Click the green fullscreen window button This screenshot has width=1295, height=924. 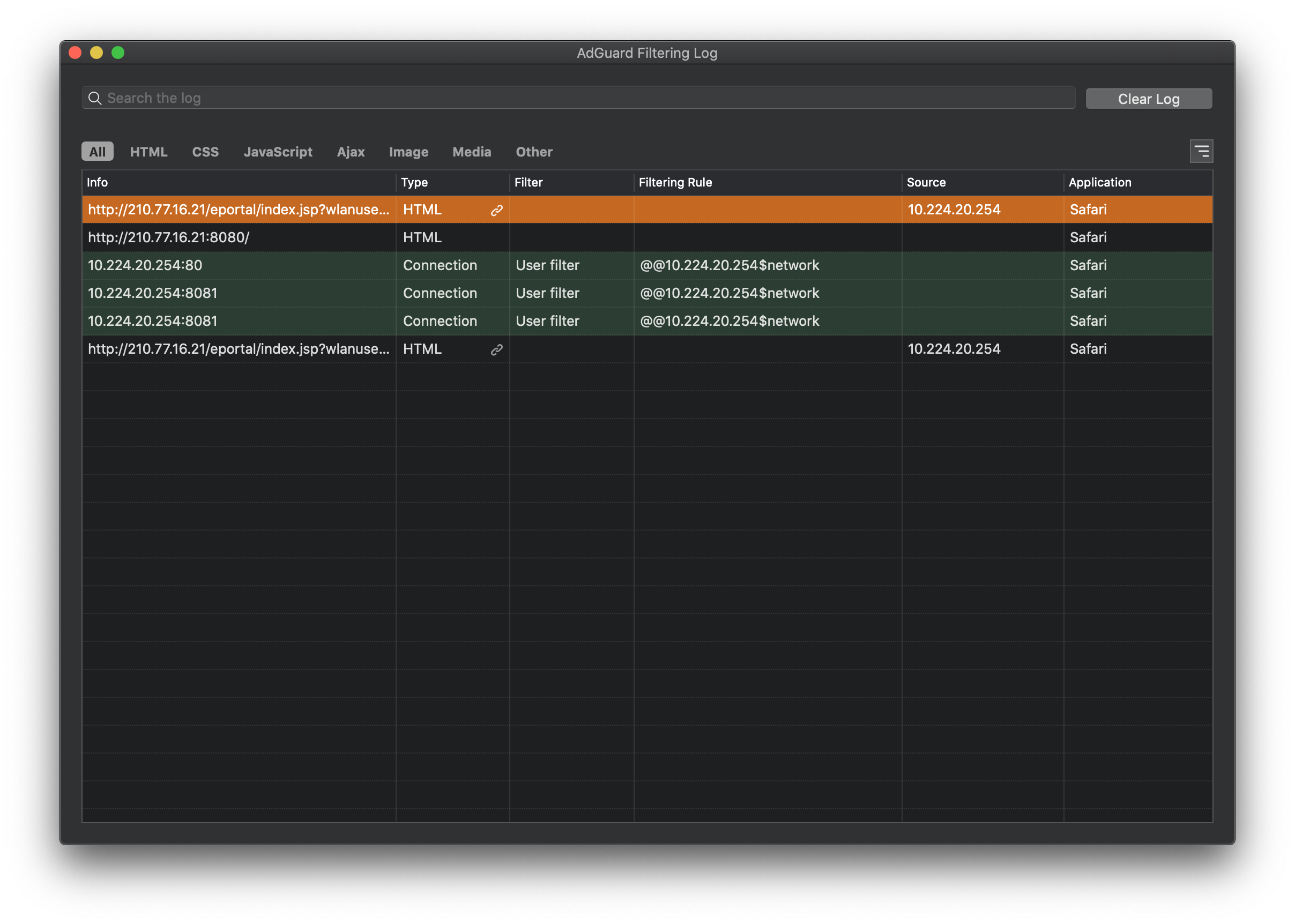click(118, 53)
